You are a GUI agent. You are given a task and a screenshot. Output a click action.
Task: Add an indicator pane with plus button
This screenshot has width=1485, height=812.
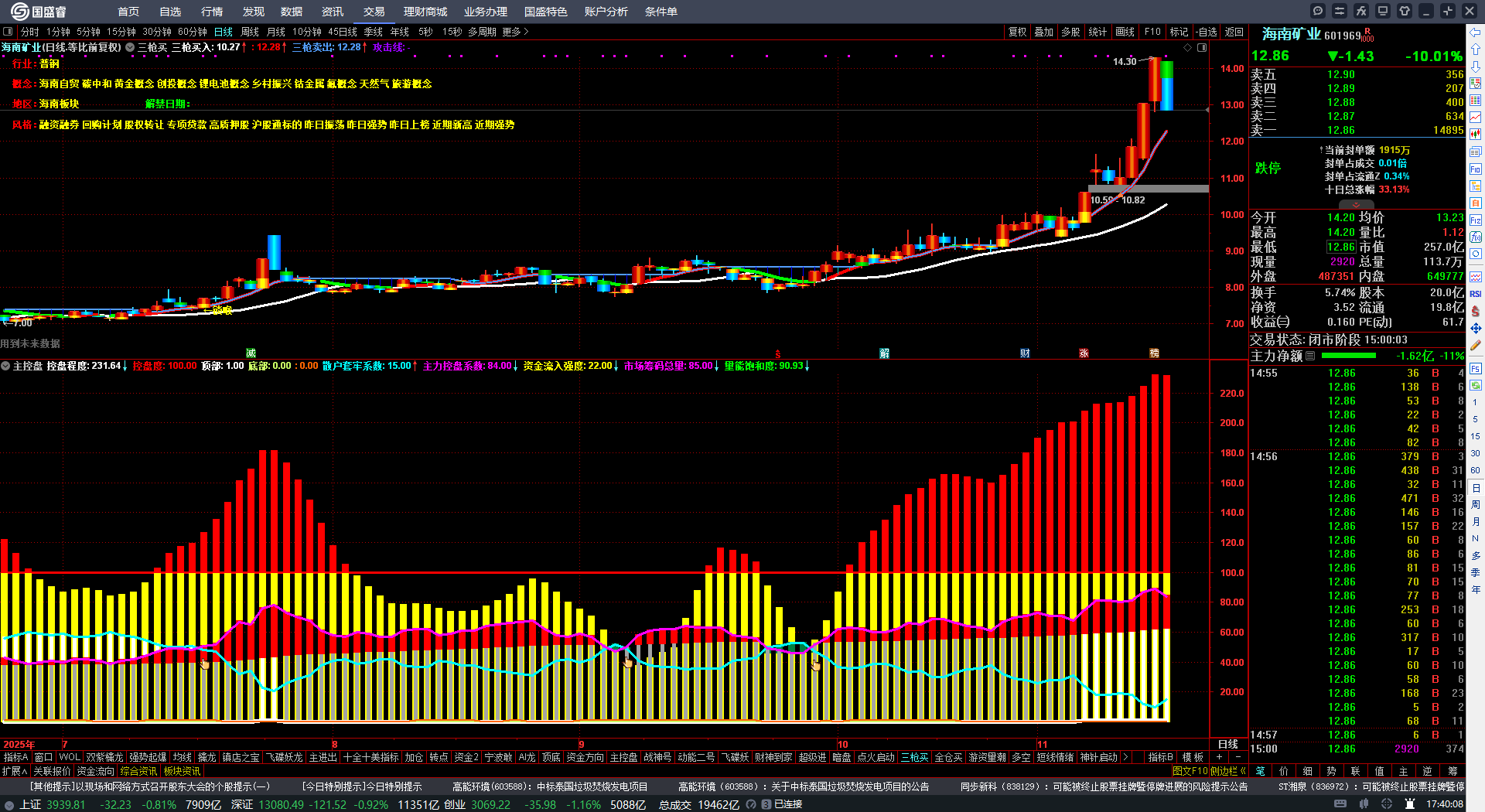click(1220, 757)
